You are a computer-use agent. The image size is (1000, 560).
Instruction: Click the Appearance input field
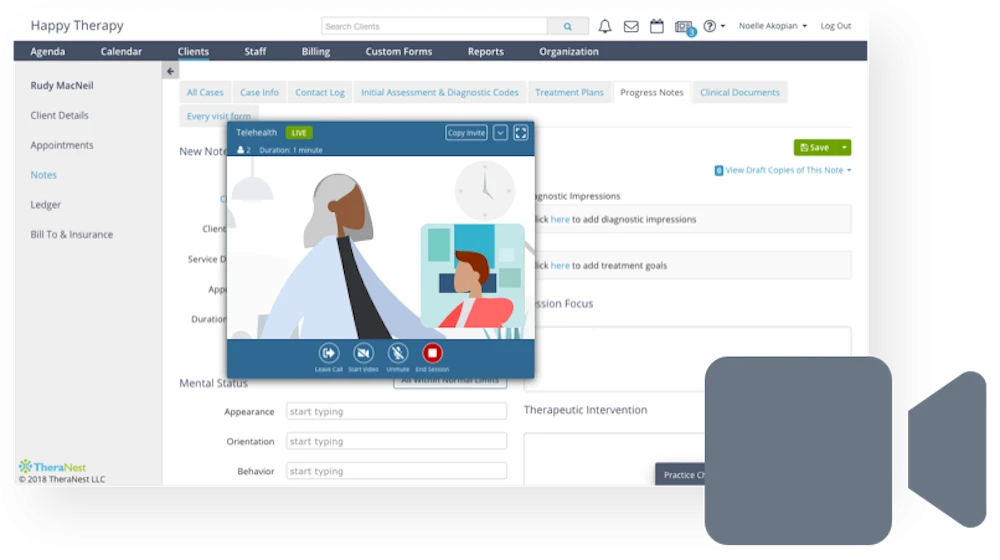click(397, 411)
